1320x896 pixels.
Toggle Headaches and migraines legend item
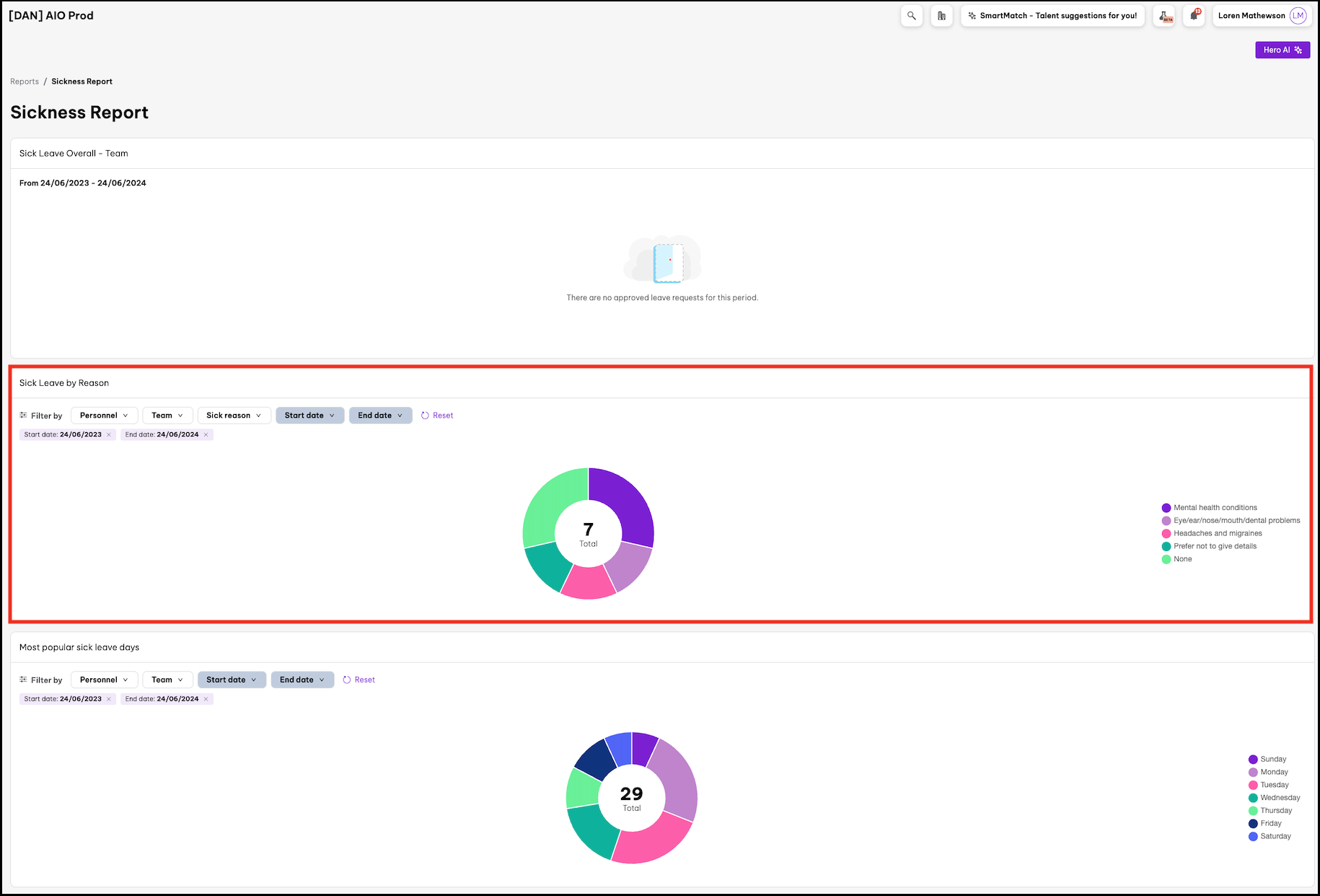point(1217,534)
